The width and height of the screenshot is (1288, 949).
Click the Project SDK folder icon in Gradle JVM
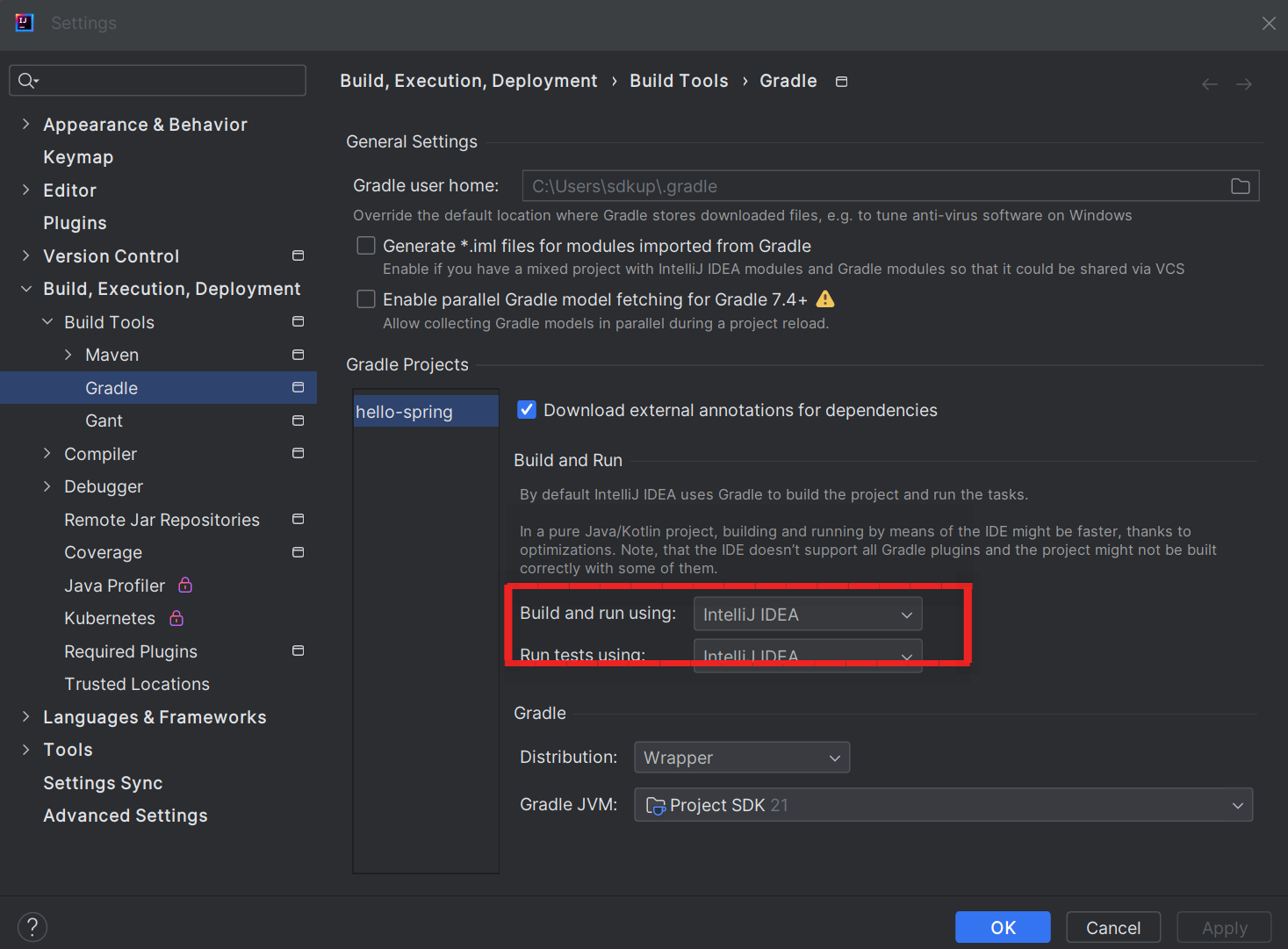[655, 805]
